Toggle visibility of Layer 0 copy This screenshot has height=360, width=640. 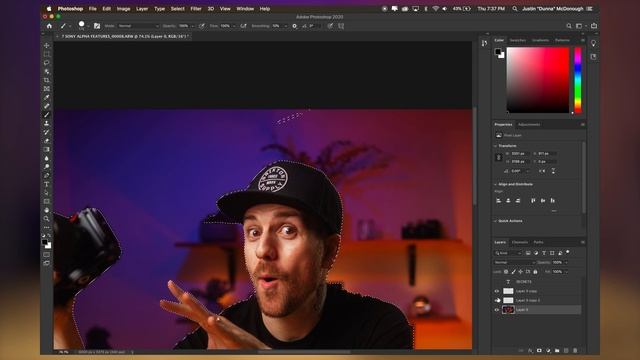tap(497, 291)
